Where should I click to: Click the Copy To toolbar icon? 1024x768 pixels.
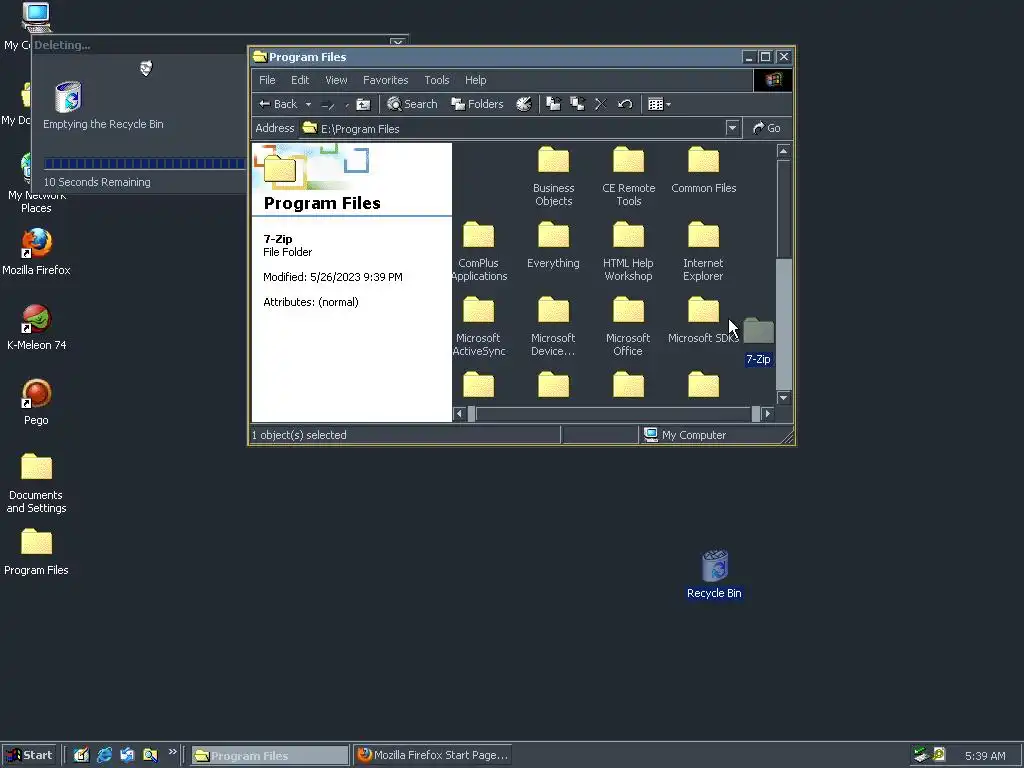pyautogui.click(x=577, y=104)
